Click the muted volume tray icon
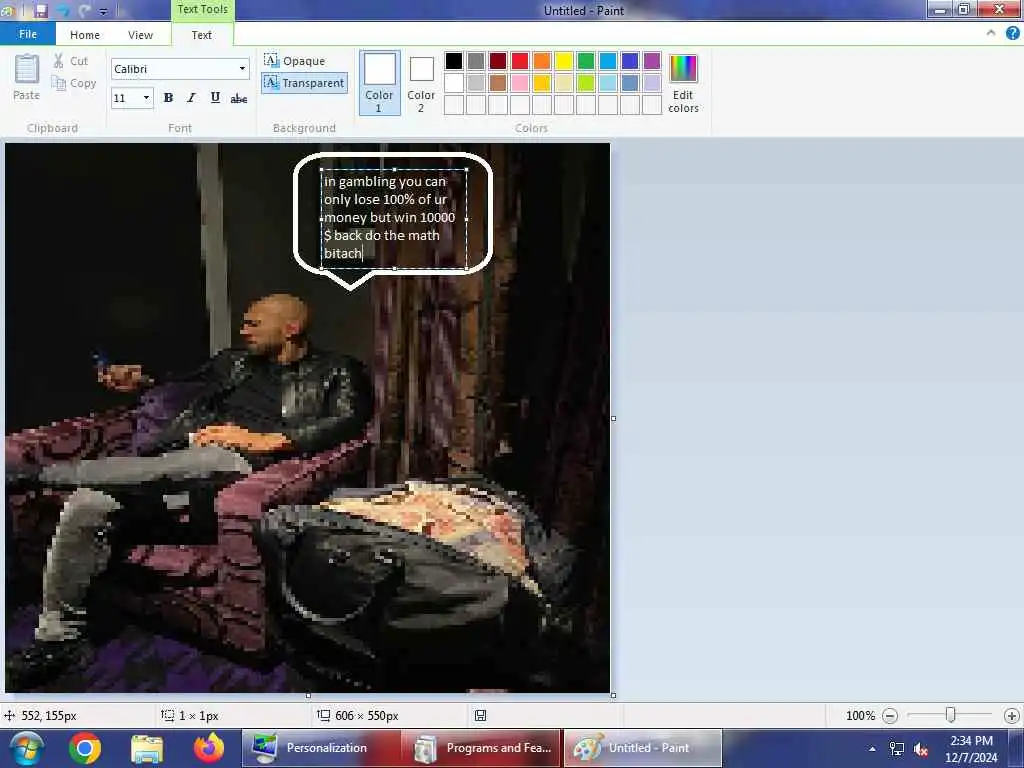The image size is (1024, 768). click(921, 749)
